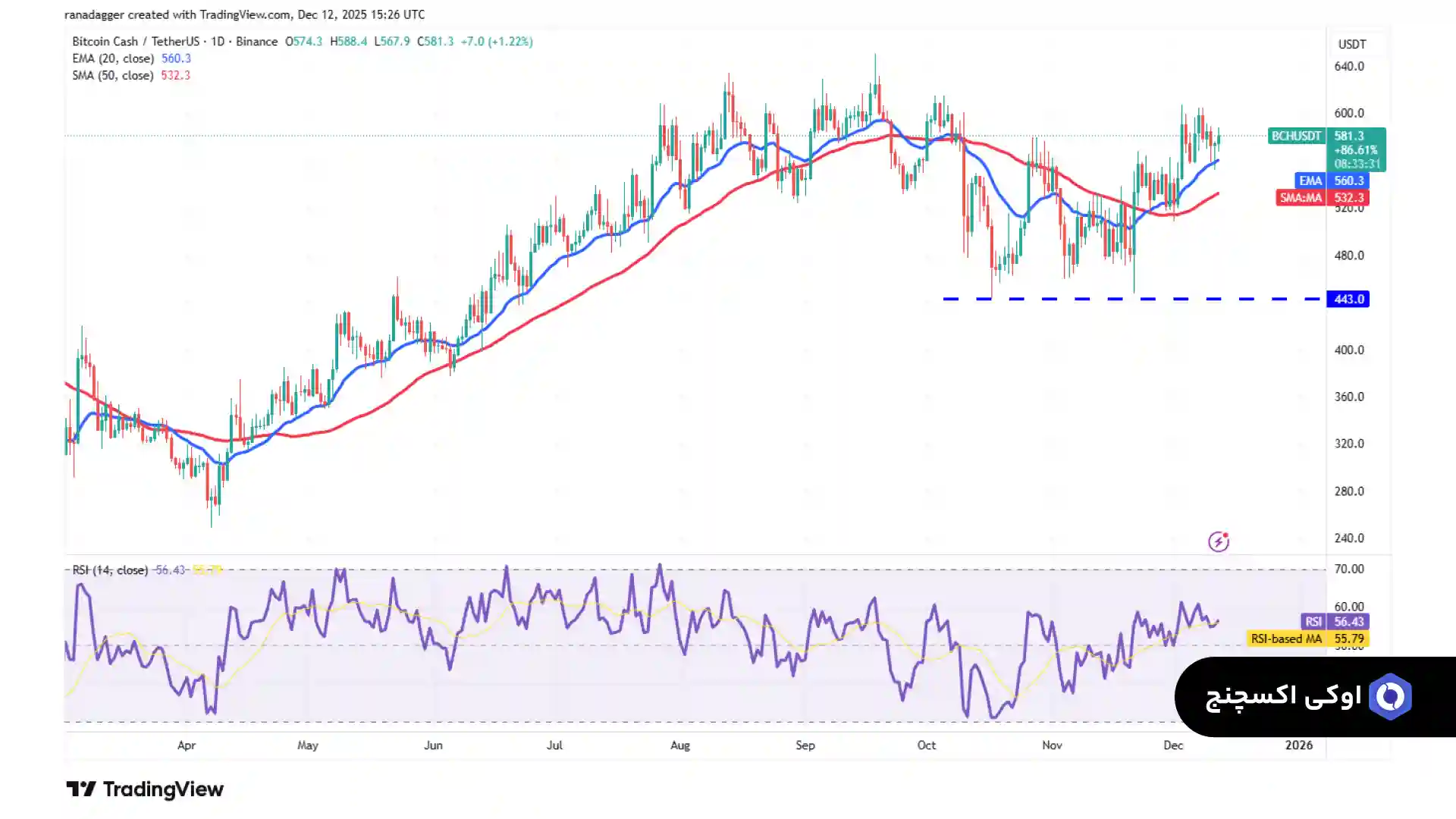The image size is (1456, 819).
Task: Click the blue 443.0 support level label
Action: coord(1348,299)
